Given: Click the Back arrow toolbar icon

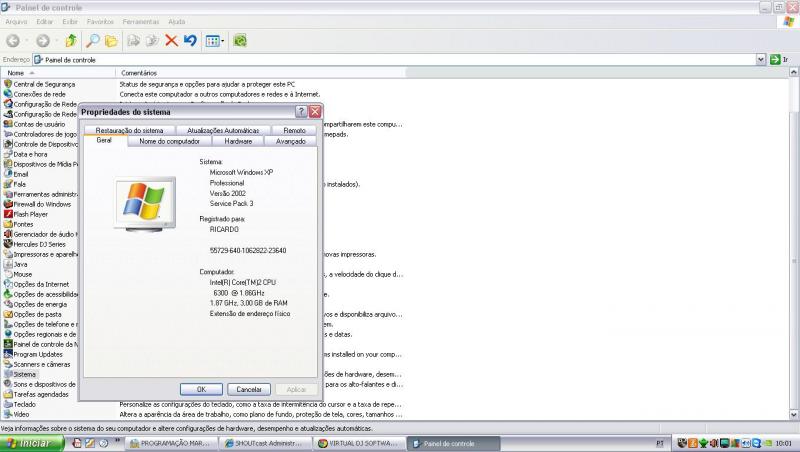Looking at the screenshot, I should tap(13, 41).
